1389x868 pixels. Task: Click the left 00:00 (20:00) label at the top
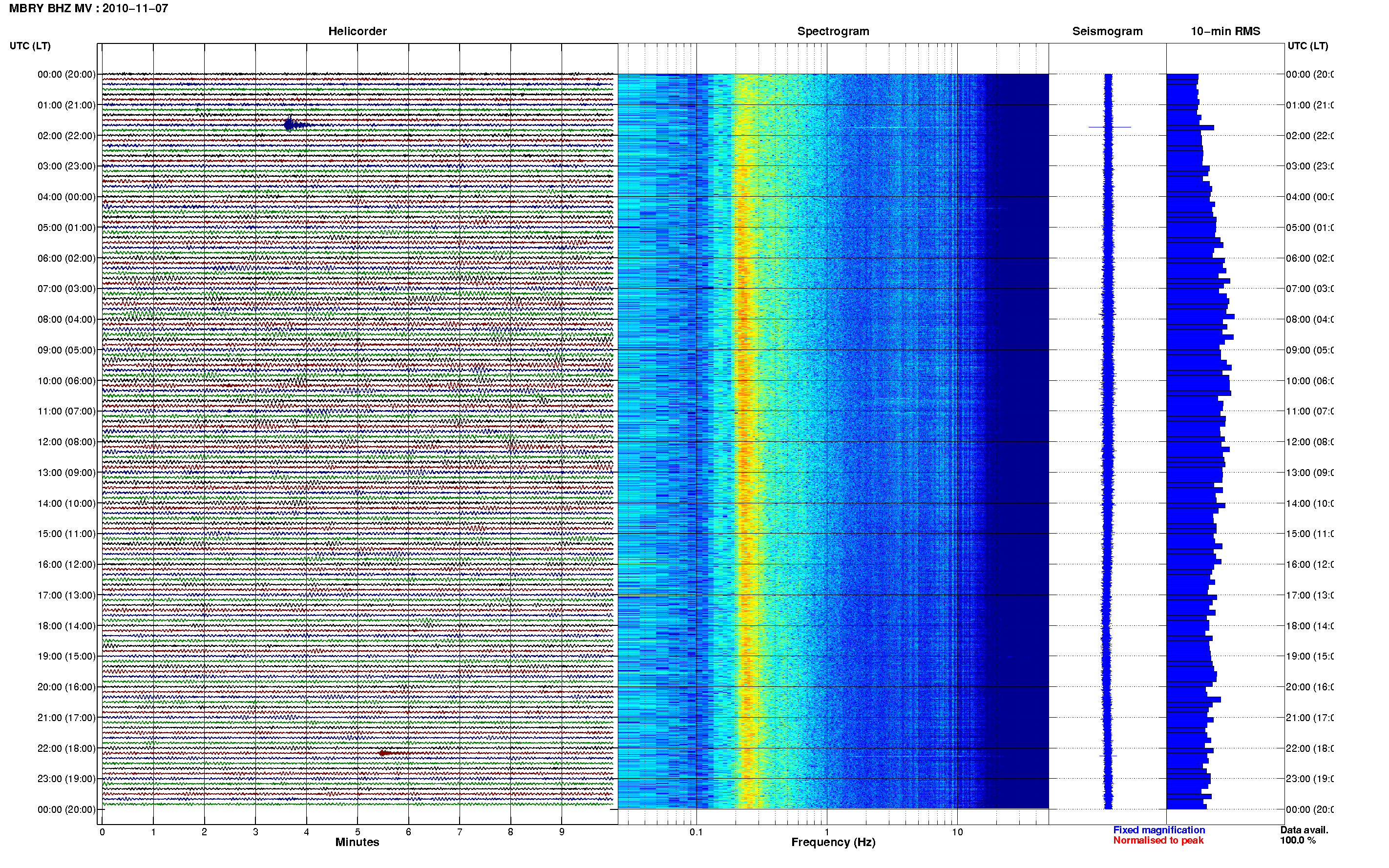66,74
